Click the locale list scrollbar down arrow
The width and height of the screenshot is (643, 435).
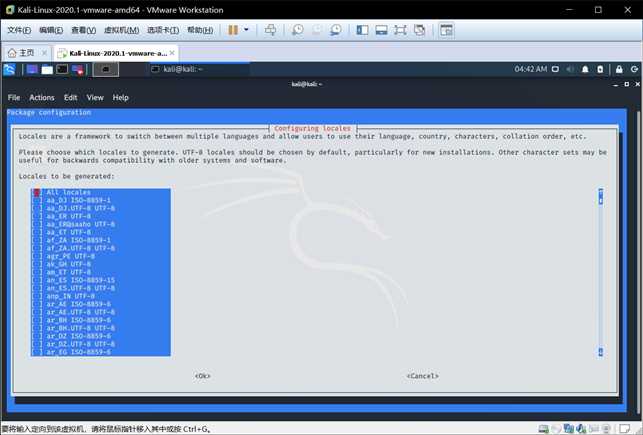pos(600,352)
